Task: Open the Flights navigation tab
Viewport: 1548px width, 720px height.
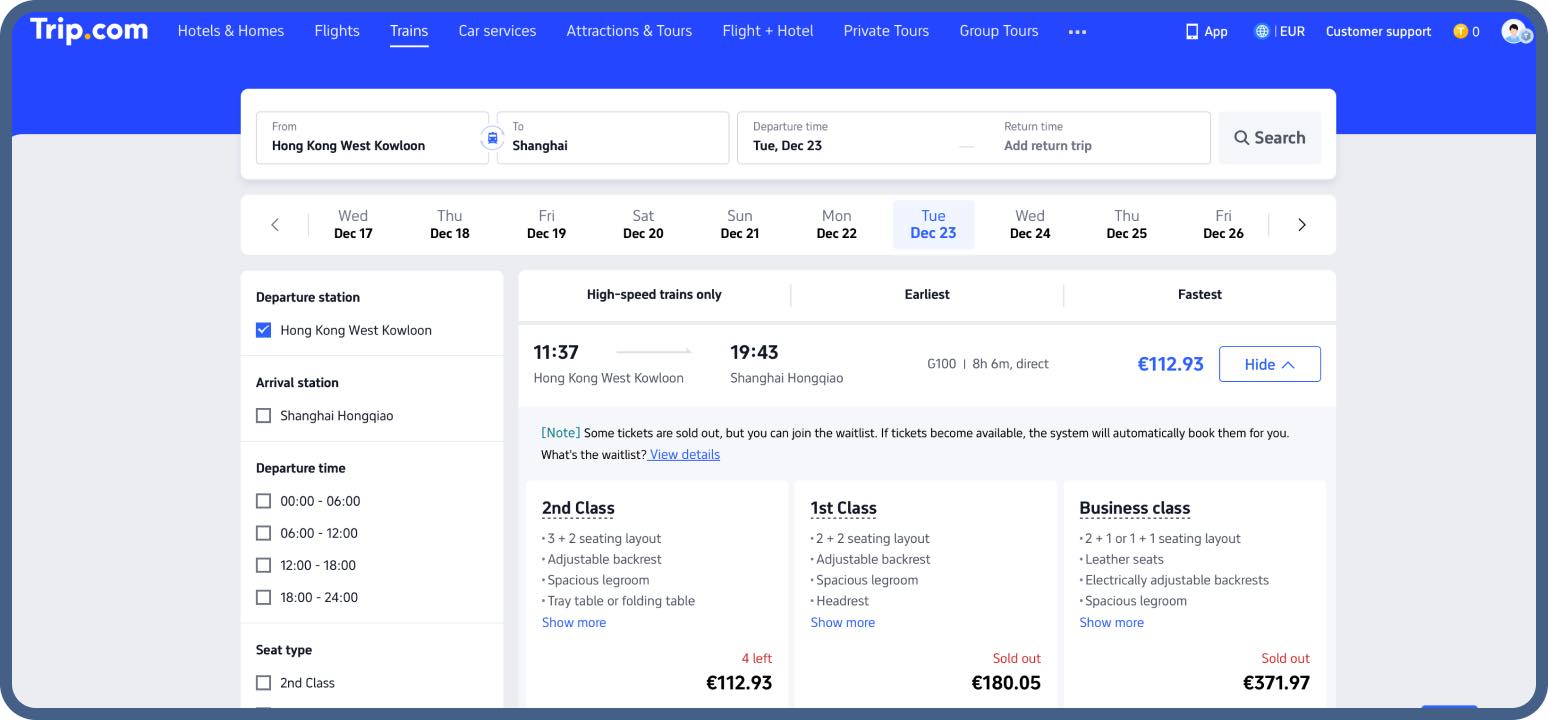Action: 337,31
